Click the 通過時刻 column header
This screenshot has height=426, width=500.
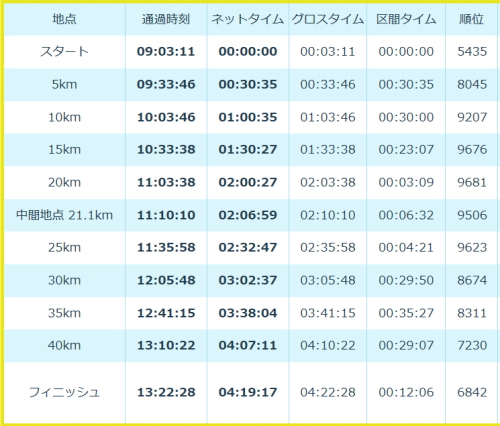(166, 19)
